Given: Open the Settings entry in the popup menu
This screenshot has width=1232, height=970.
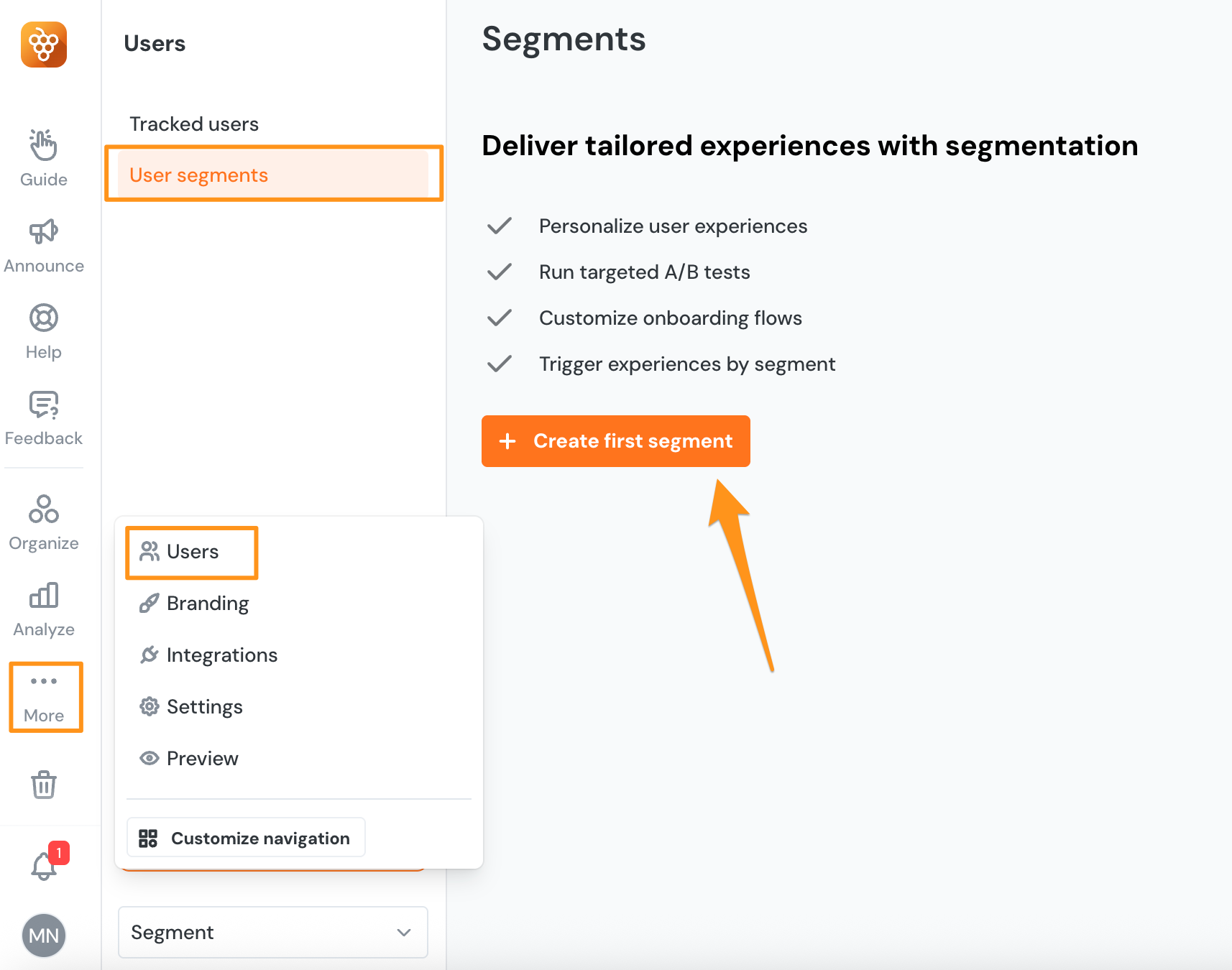Looking at the screenshot, I should [204, 706].
